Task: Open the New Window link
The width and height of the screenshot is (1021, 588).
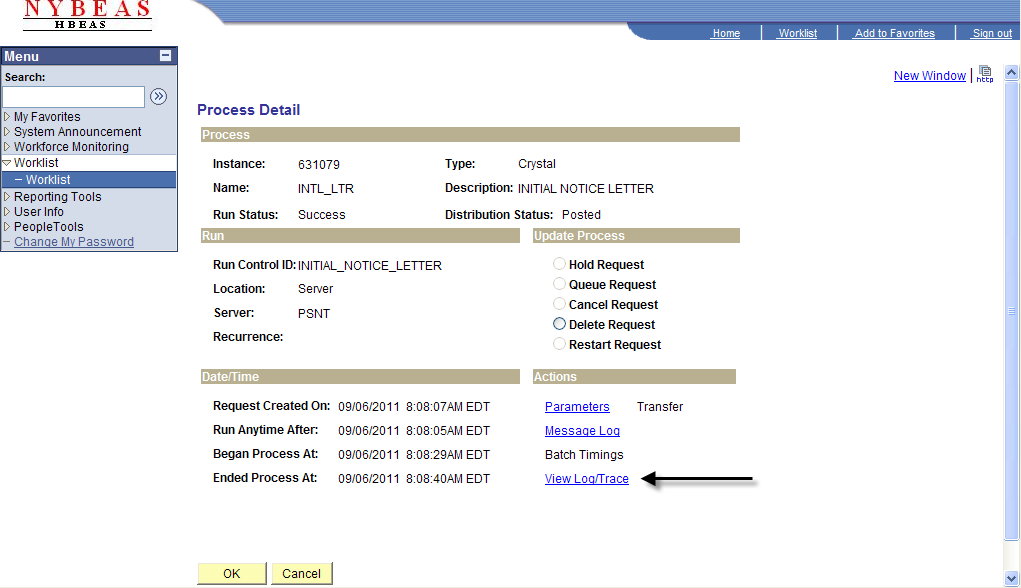Action: point(929,76)
